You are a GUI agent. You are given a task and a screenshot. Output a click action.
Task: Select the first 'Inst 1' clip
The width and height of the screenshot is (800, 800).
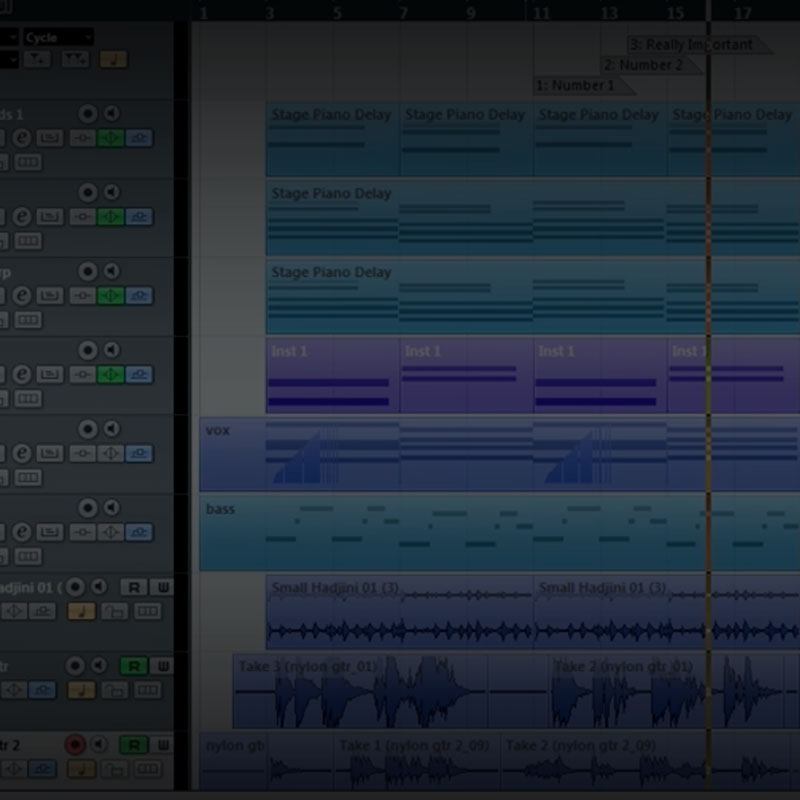click(x=332, y=375)
